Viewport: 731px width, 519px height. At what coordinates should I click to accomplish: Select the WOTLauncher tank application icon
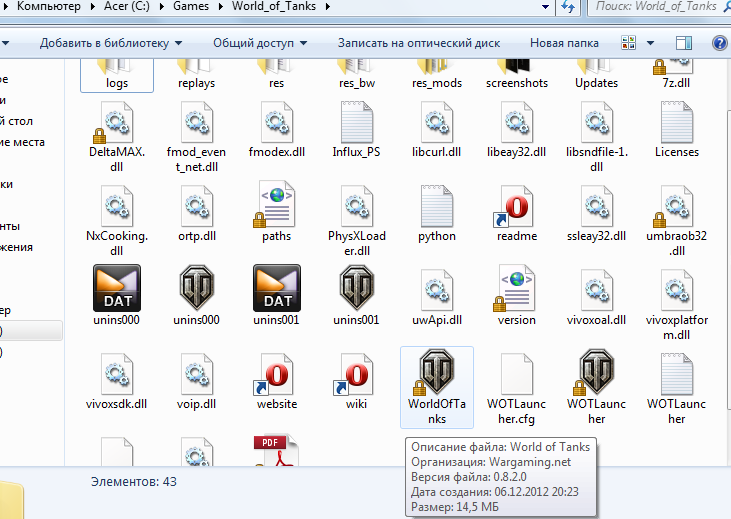pos(597,373)
